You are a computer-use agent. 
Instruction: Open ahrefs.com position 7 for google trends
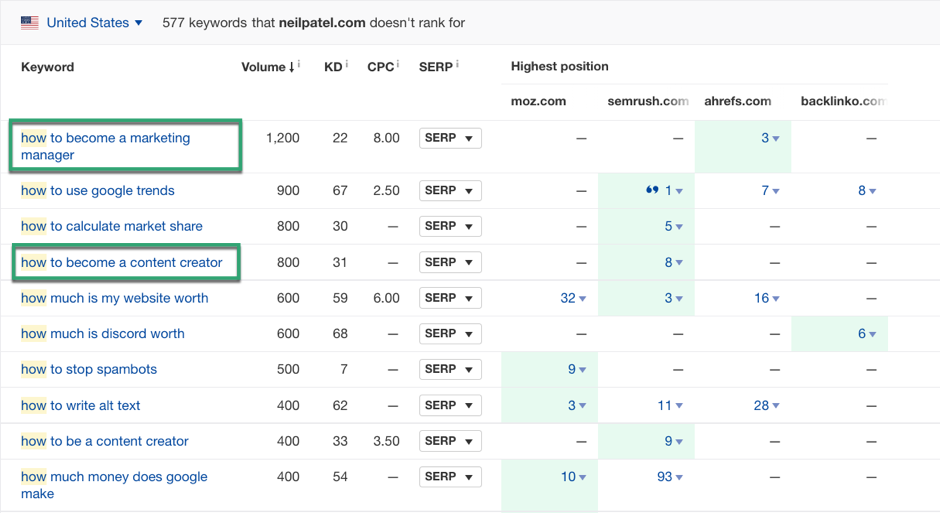(x=770, y=191)
